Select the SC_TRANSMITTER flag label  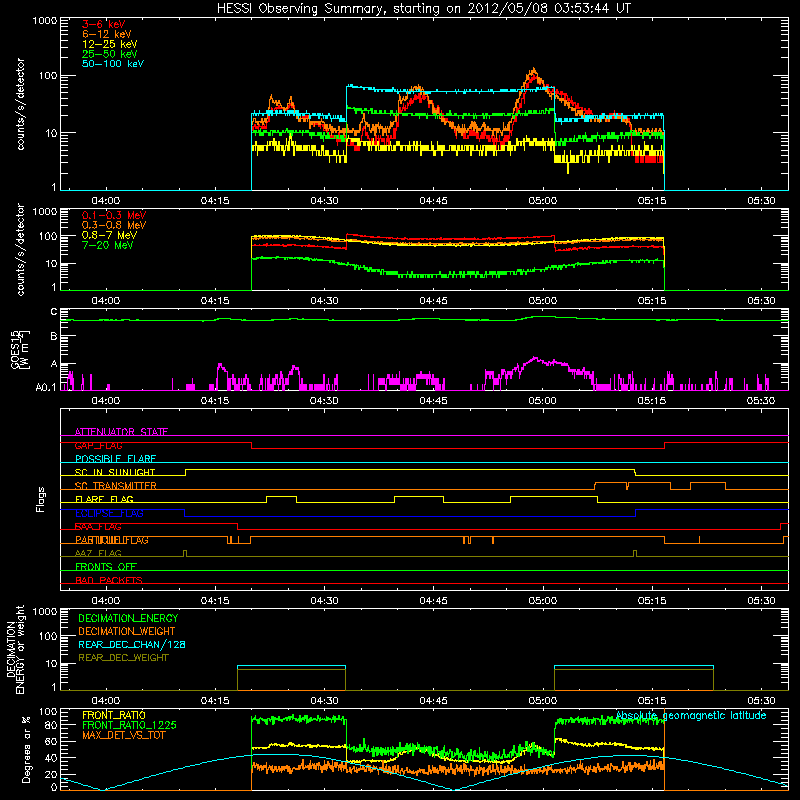116,486
